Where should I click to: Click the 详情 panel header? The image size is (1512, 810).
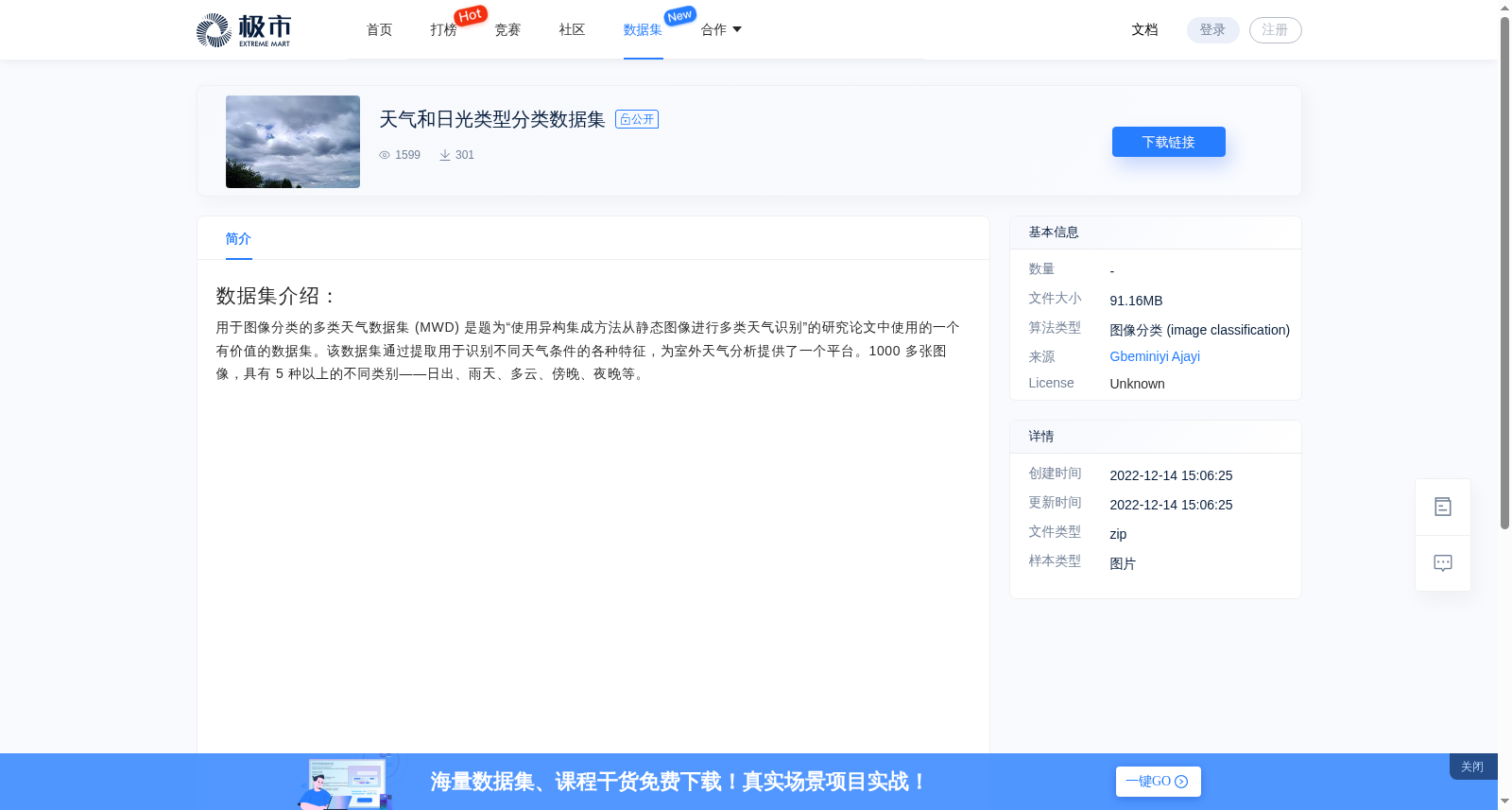pyautogui.click(x=1156, y=437)
